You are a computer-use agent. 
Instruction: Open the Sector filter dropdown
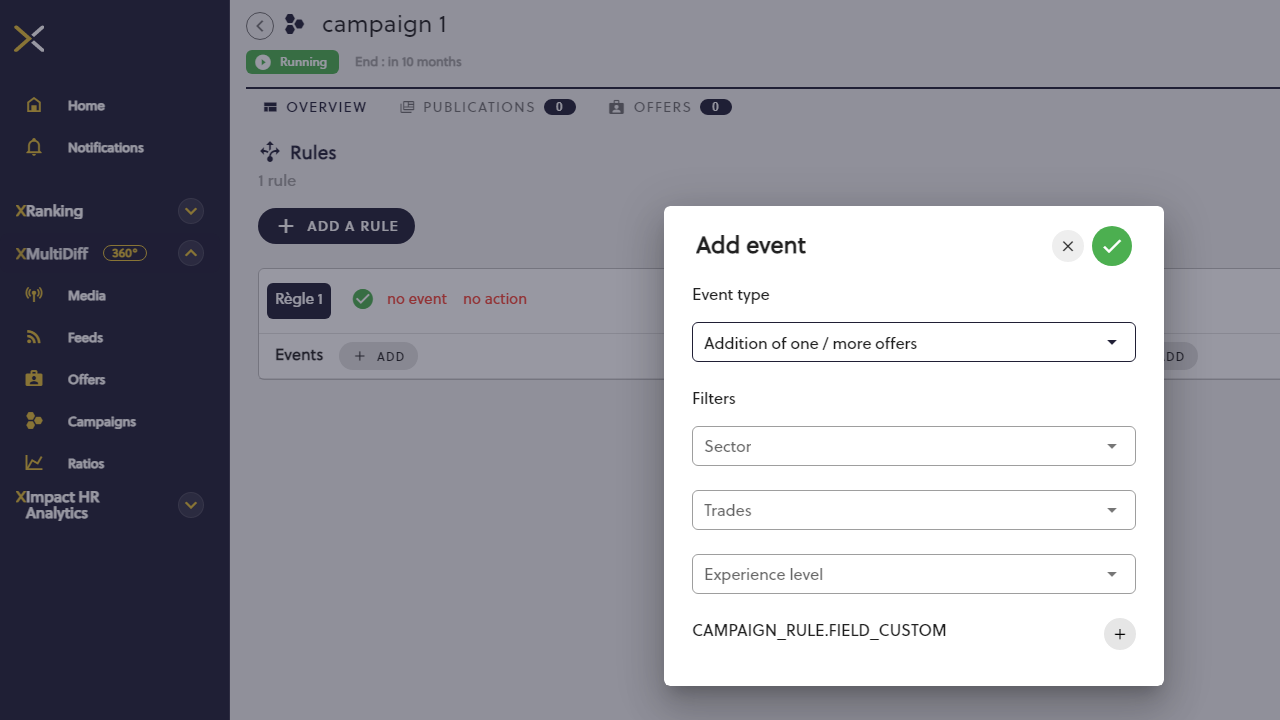(x=914, y=446)
